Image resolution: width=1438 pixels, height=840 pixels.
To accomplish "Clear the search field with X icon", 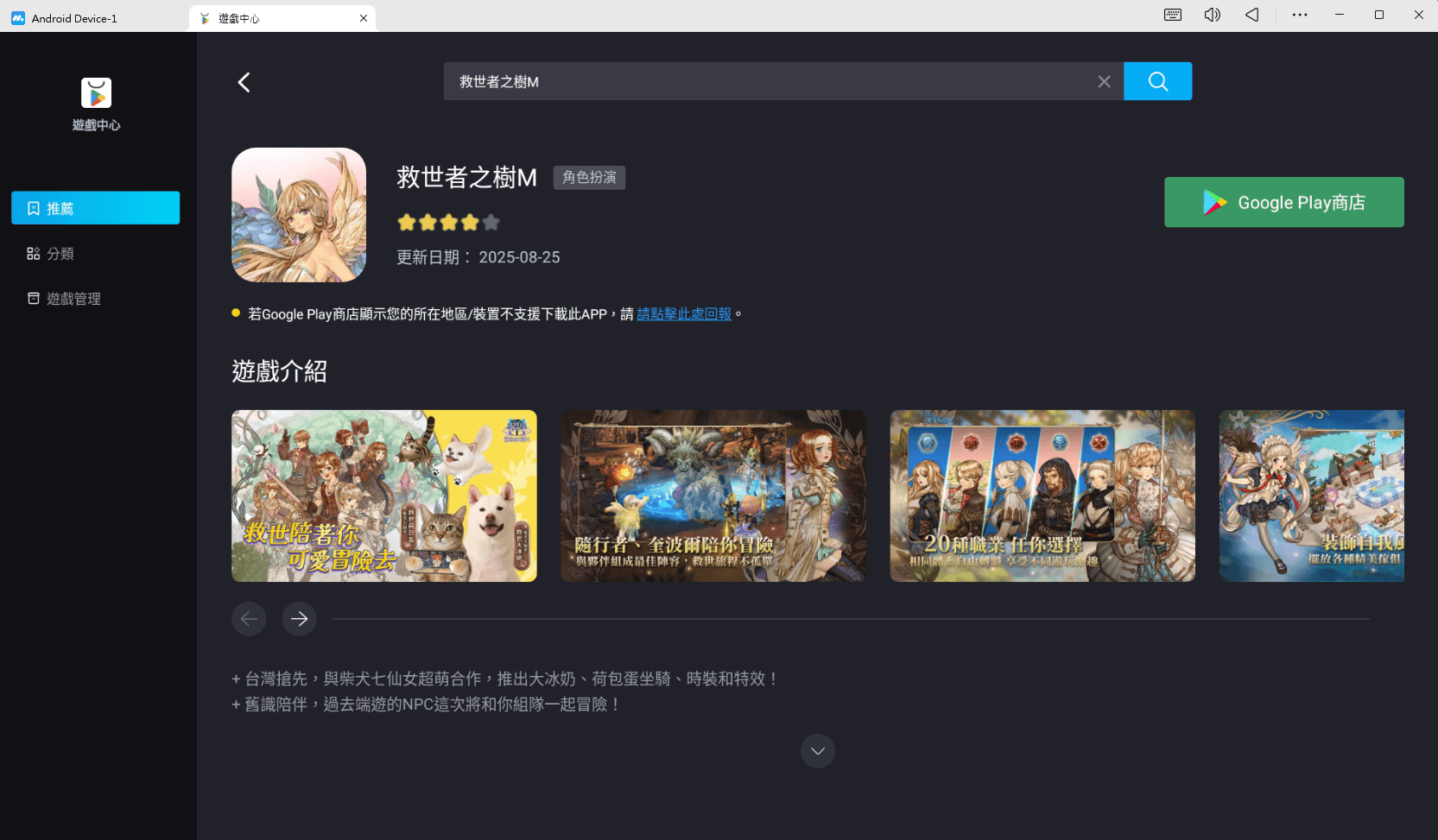I will click(1104, 82).
